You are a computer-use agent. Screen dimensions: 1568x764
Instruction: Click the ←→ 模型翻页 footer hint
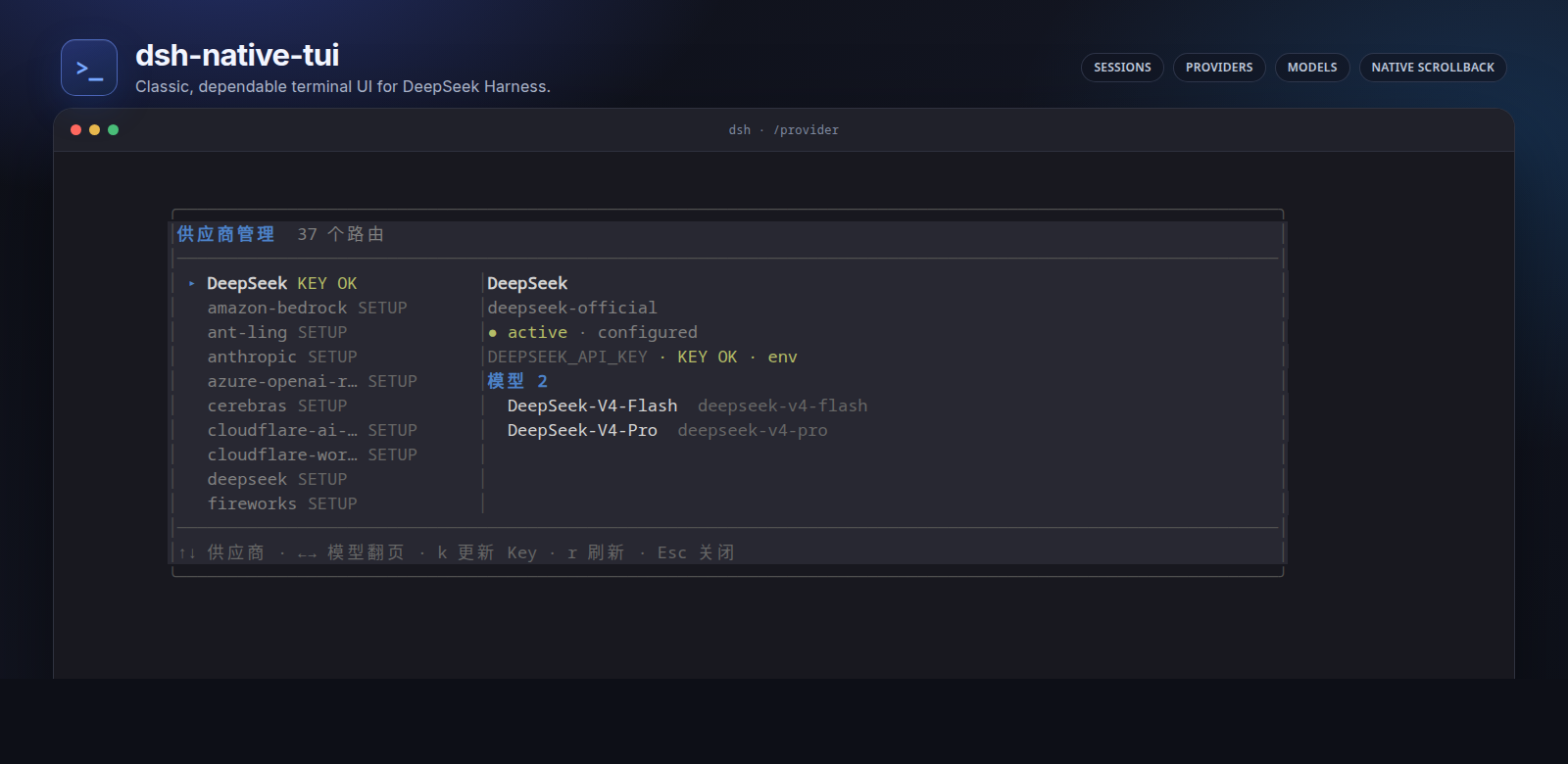click(351, 552)
